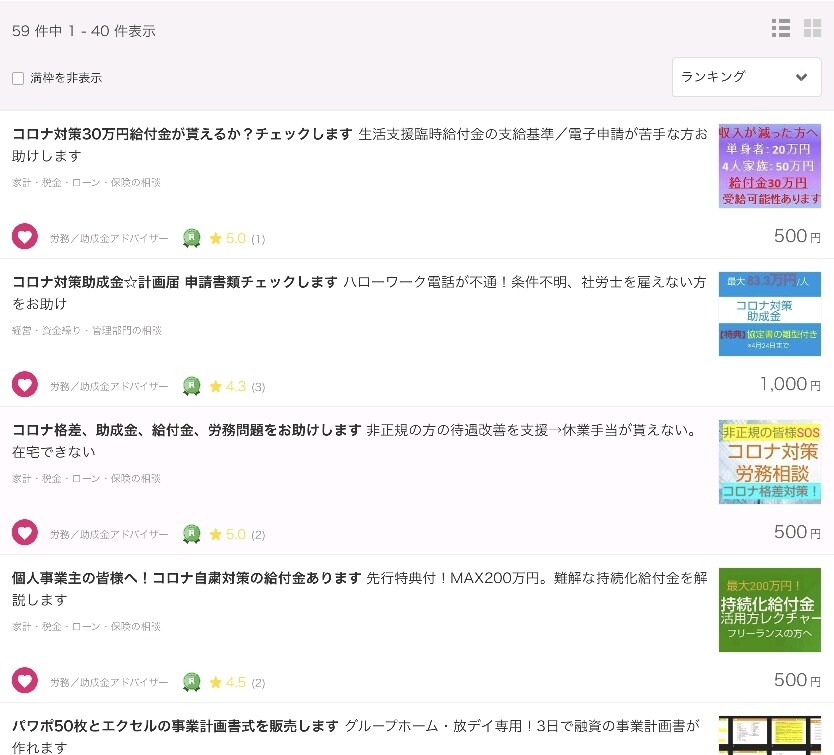834x755 pixels.
Task: Open パワポ50枚とエクセルの事業計画書式 listing
Action: pyautogui.click(x=175, y=726)
